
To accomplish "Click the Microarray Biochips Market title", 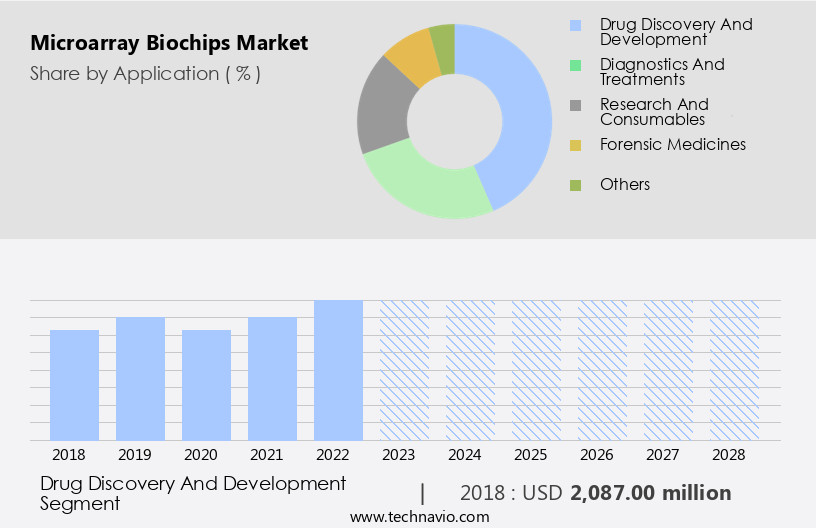I will point(169,43).
